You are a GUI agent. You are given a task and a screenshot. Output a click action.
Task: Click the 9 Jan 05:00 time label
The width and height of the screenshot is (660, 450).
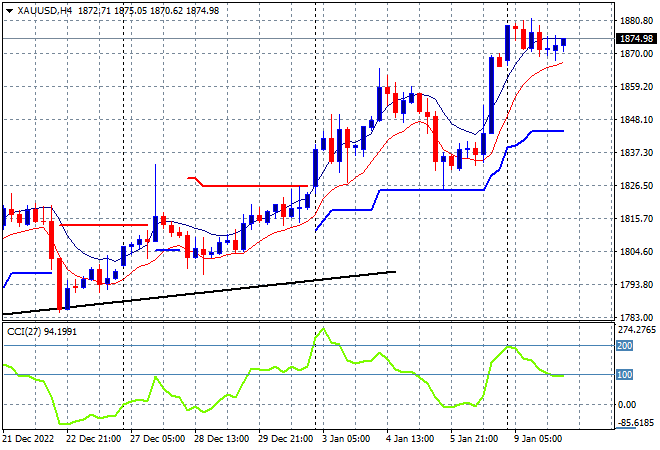538,439
